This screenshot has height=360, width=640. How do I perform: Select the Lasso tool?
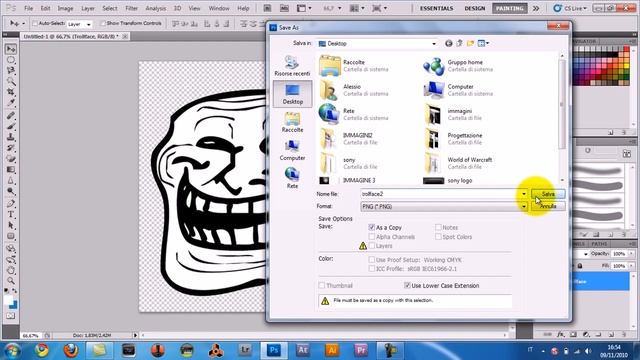(11, 71)
